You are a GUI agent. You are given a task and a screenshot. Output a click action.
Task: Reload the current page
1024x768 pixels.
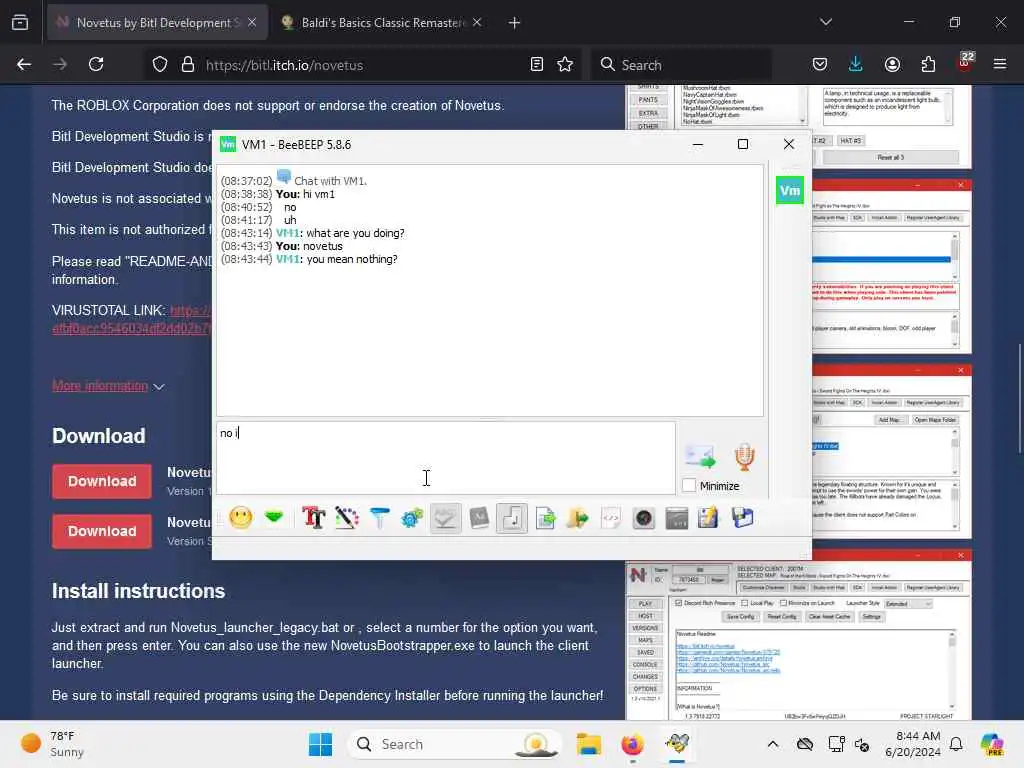tap(96, 65)
